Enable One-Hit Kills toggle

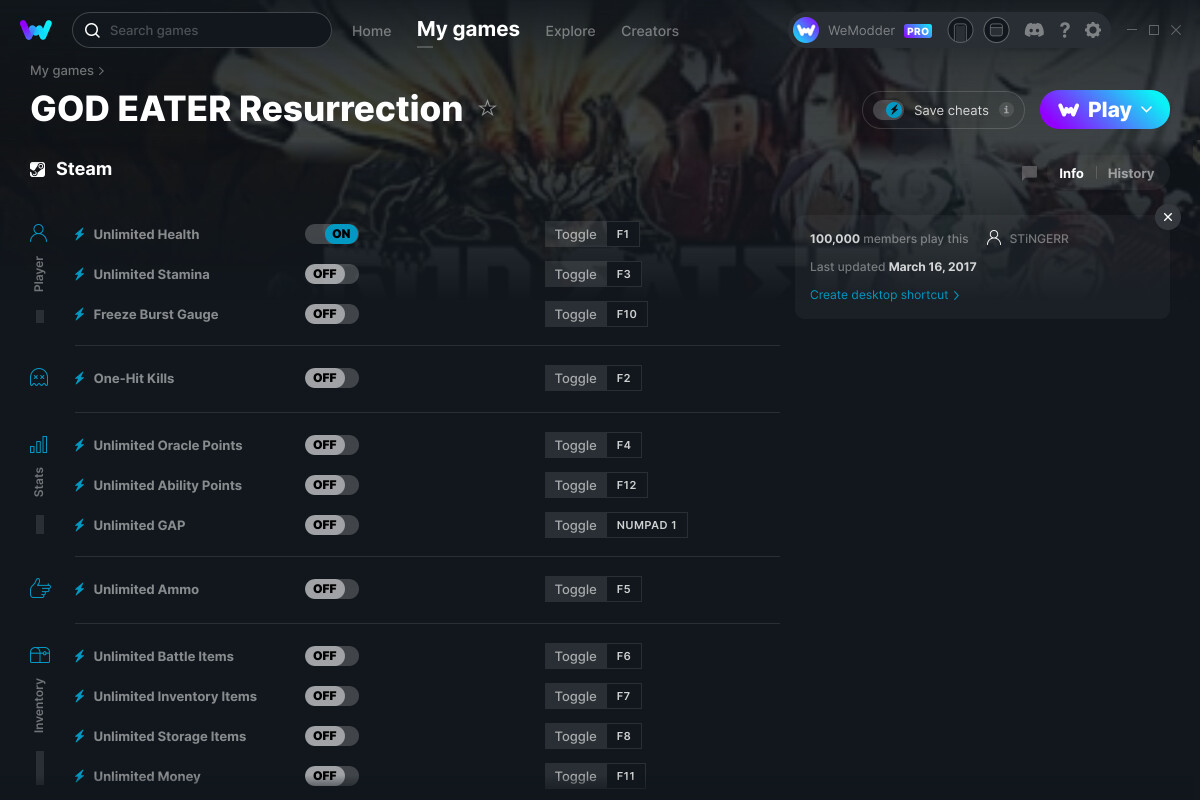click(x=332, y=378)
